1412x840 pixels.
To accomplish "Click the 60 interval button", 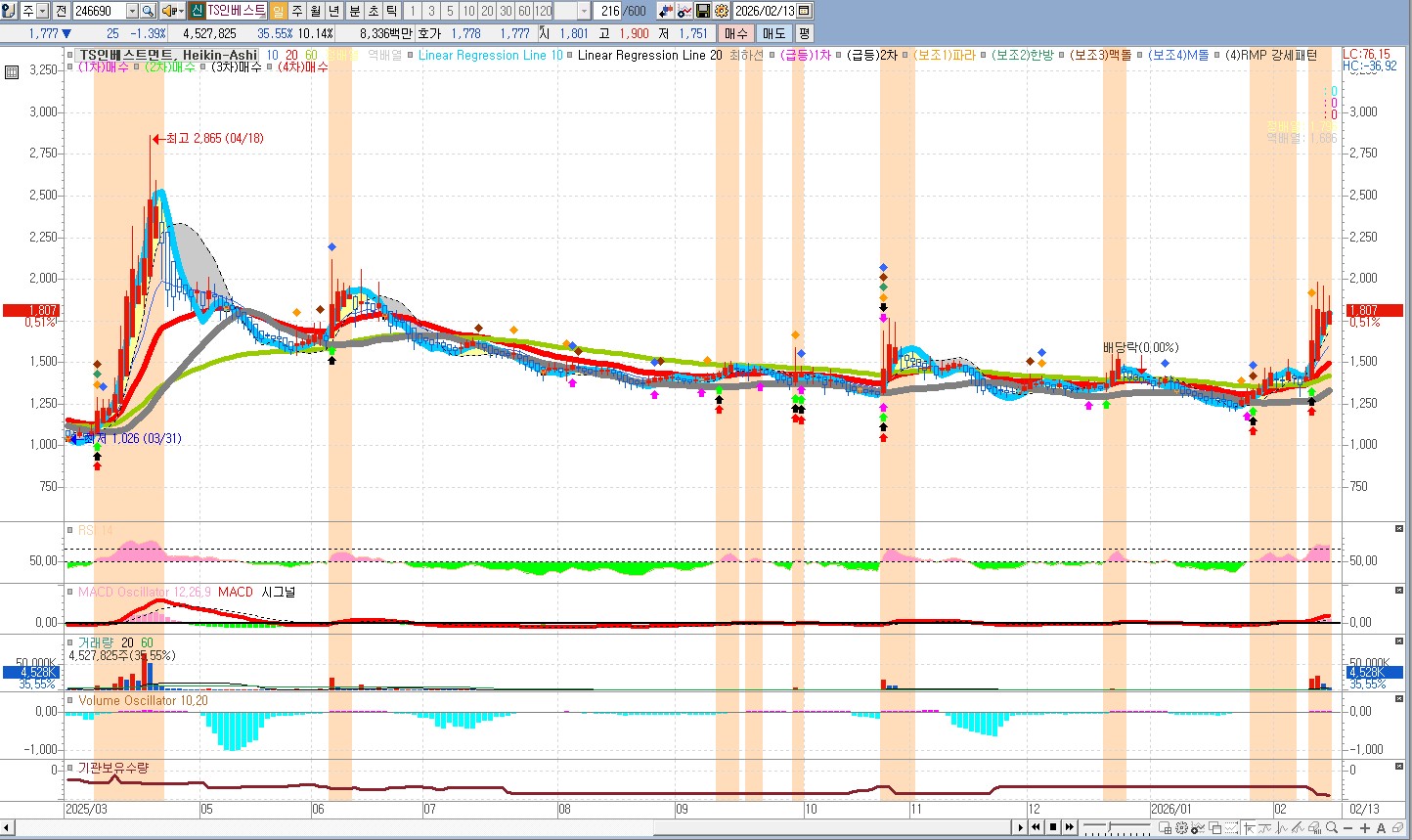I will coord(524,11).
